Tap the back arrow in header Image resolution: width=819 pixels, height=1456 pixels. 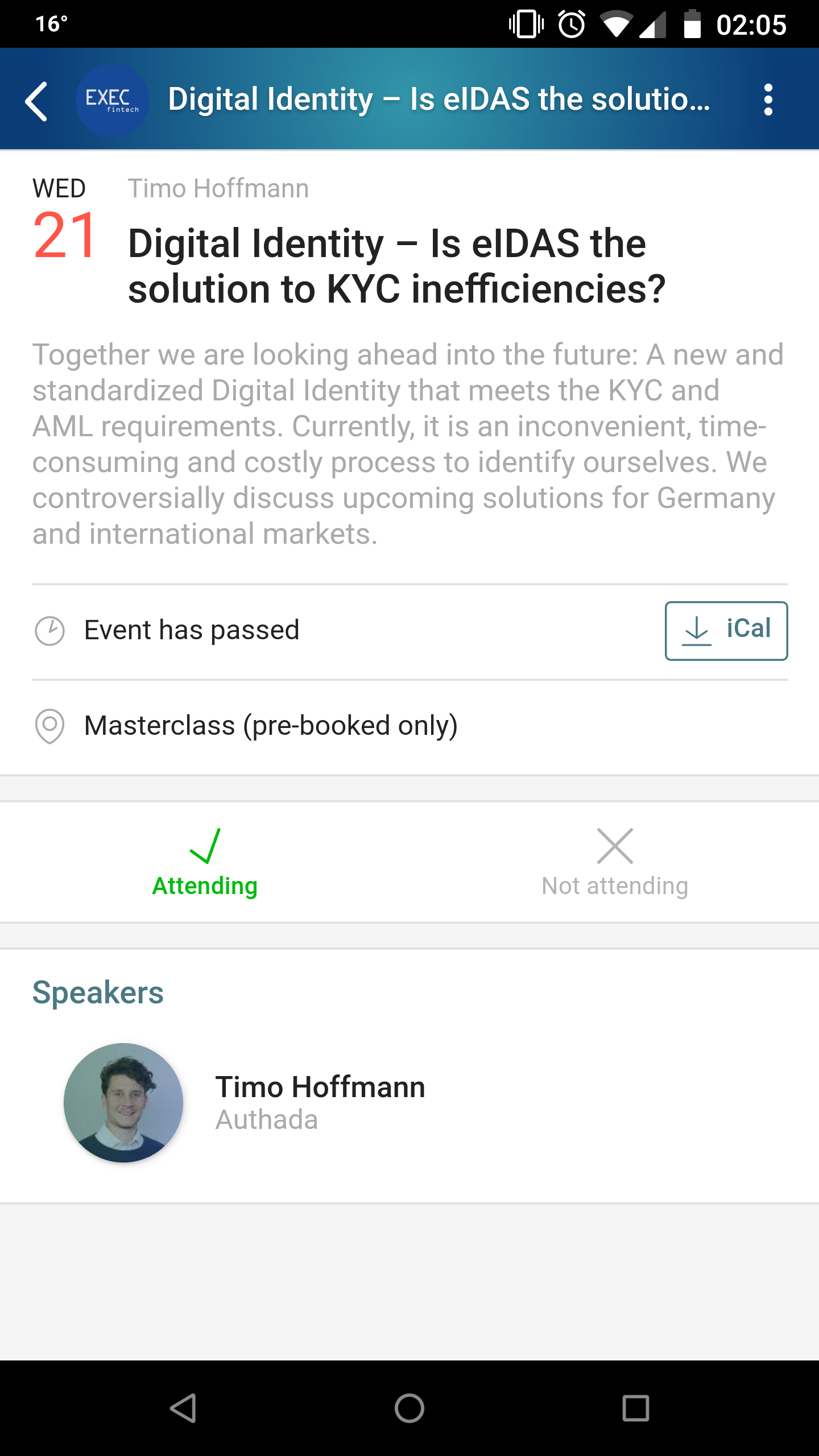click(x=36, y=101)
